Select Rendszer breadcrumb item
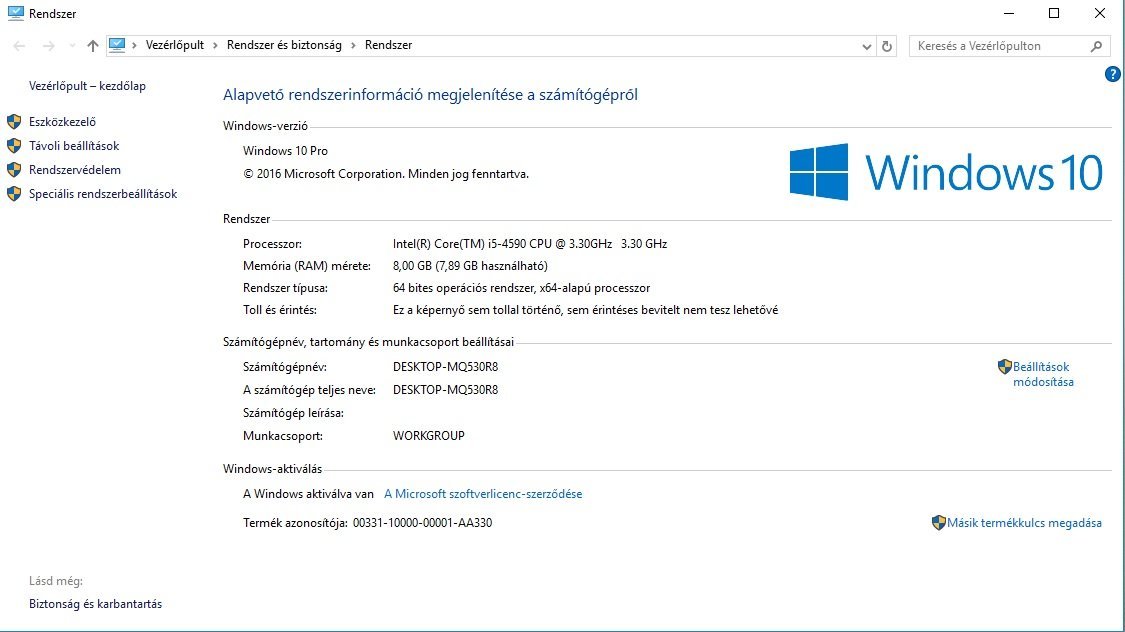Viewport: 1125px width, 632px height. tap(388, 45)
